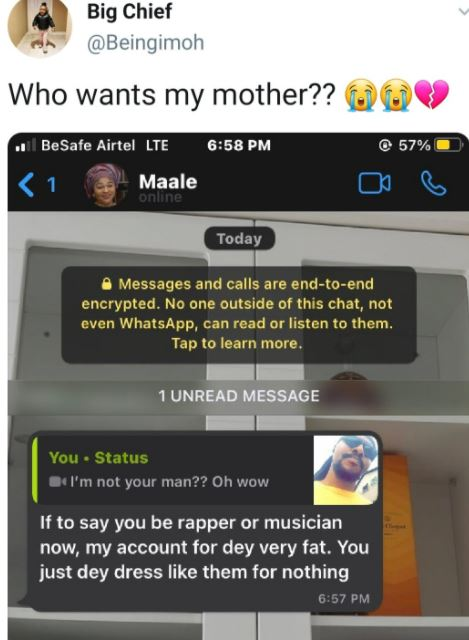Tap the 1 UNREAD MESSAGE divider
This screenshot has width=469, height=640.
239,396
